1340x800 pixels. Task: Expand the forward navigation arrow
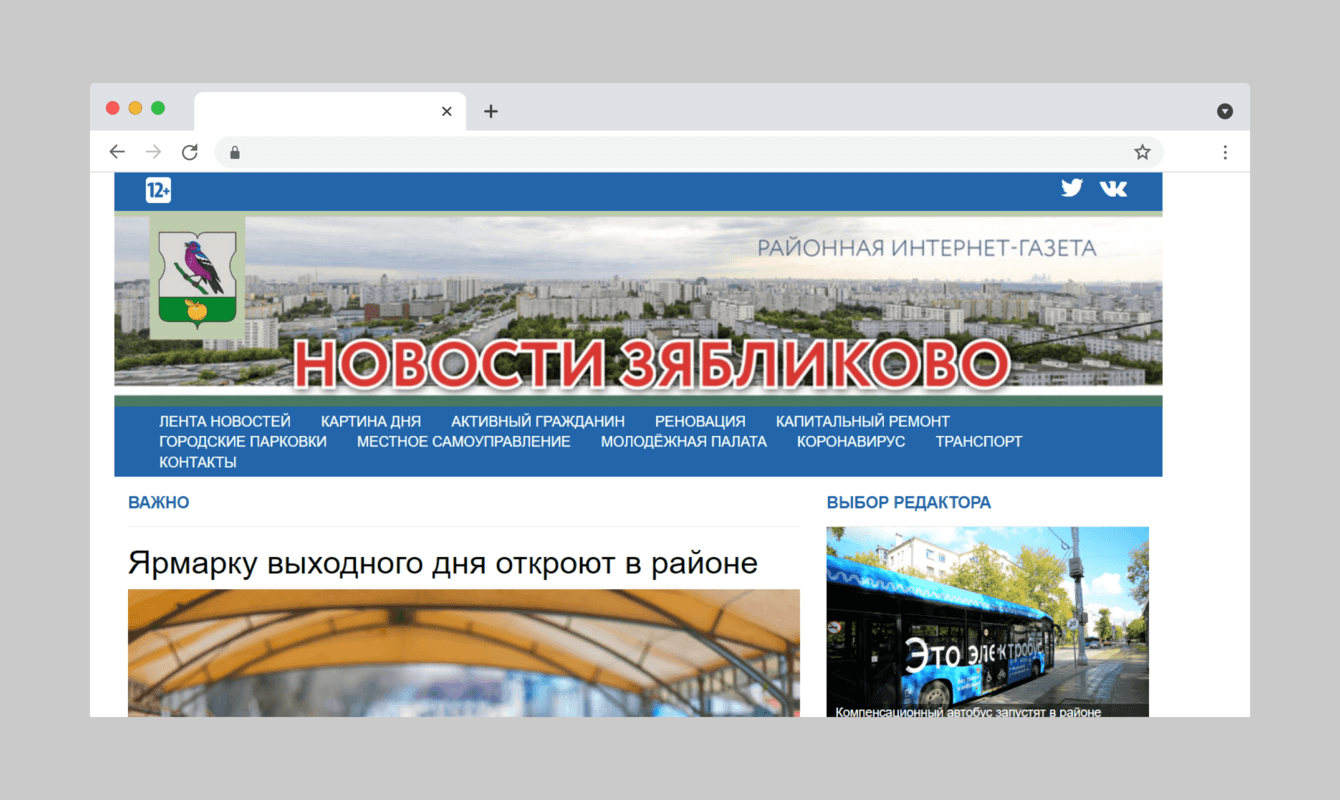153,151
